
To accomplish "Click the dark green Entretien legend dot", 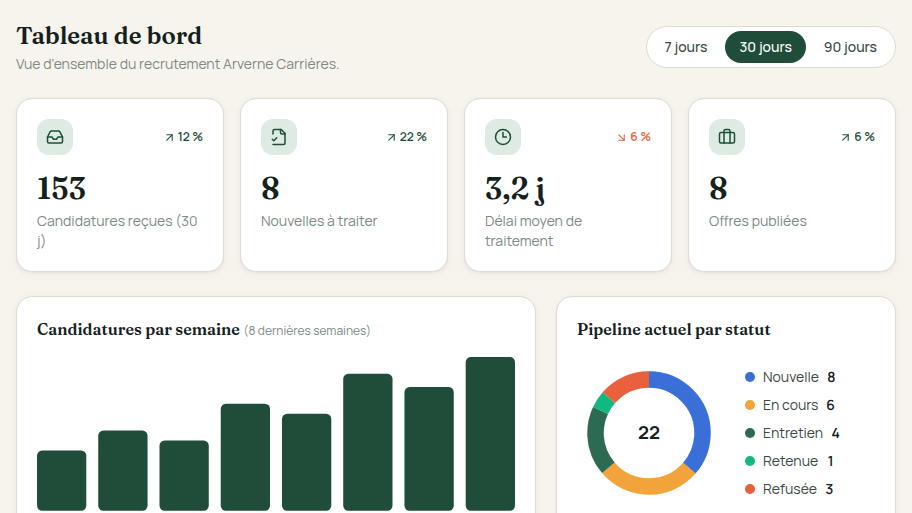I will pos(750,433).
